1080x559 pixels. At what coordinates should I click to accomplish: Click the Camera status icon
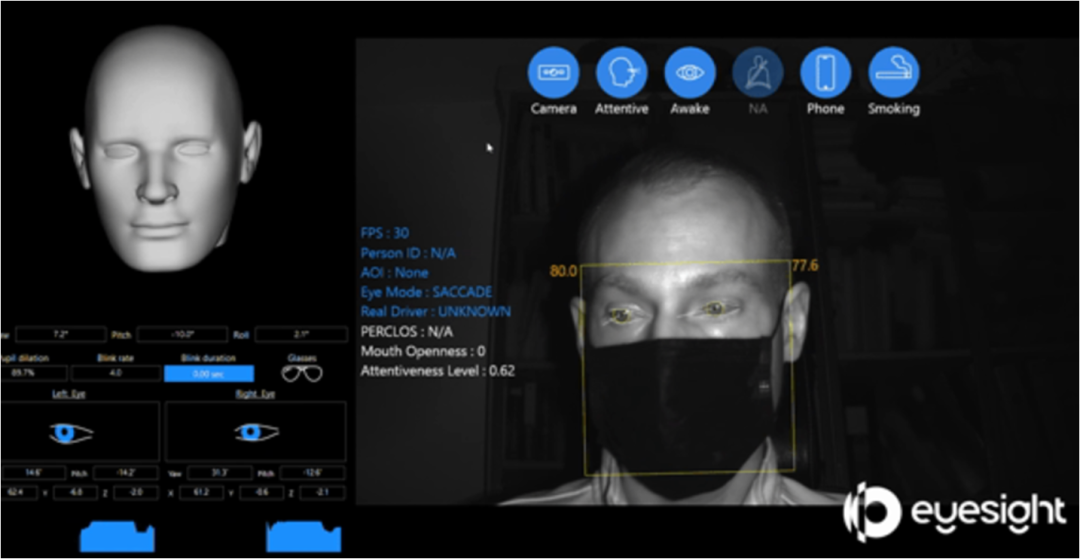coord(553,72)
